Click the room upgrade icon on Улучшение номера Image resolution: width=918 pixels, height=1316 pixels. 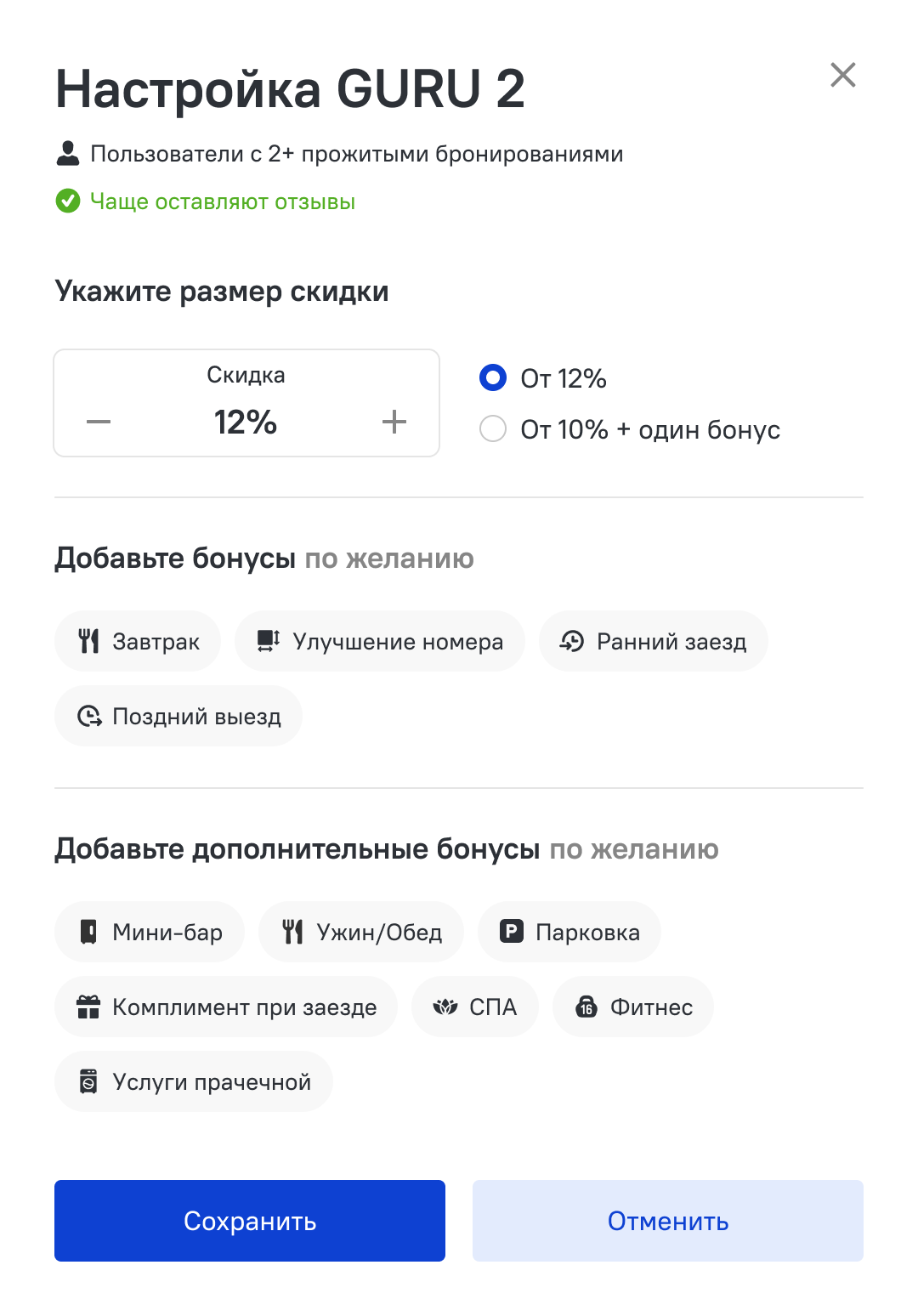[269, 641]
